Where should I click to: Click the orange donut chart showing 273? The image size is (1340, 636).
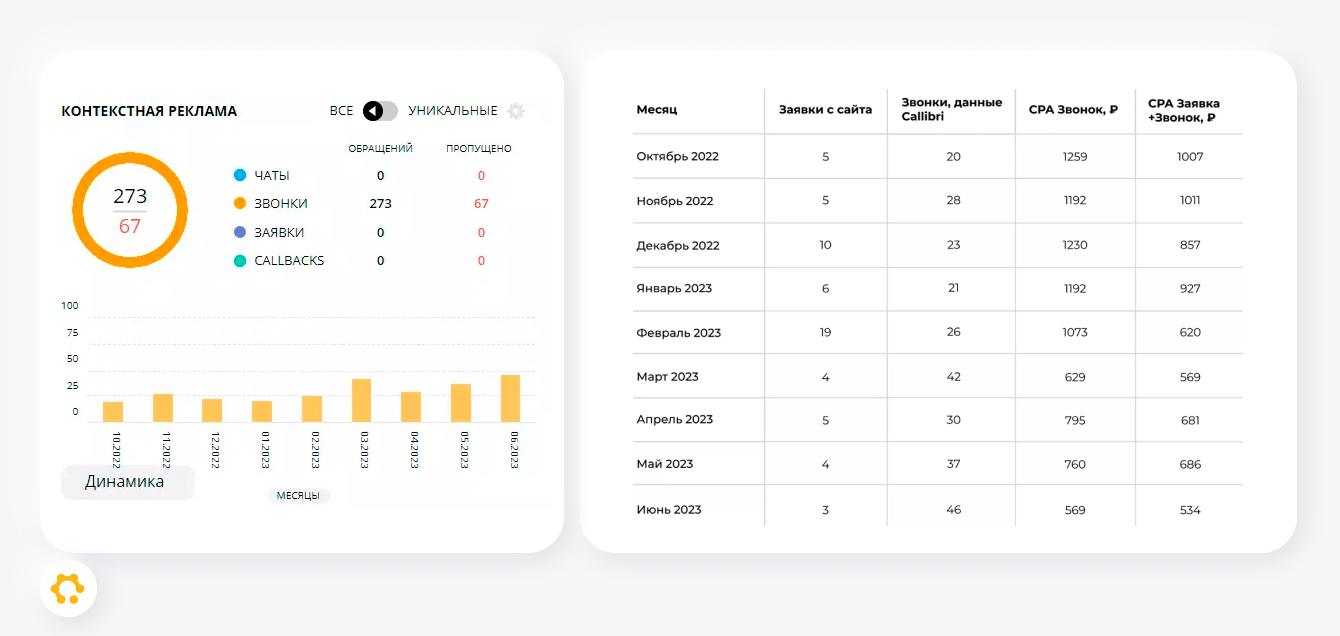(130, 210)
